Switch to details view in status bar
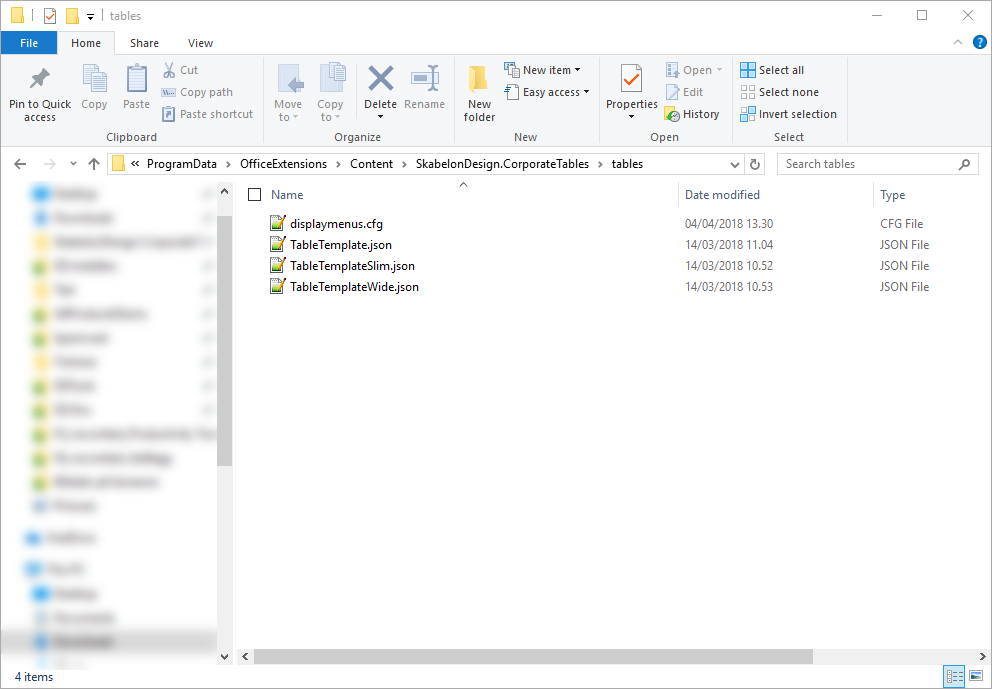992x689 pixels. 954,676
